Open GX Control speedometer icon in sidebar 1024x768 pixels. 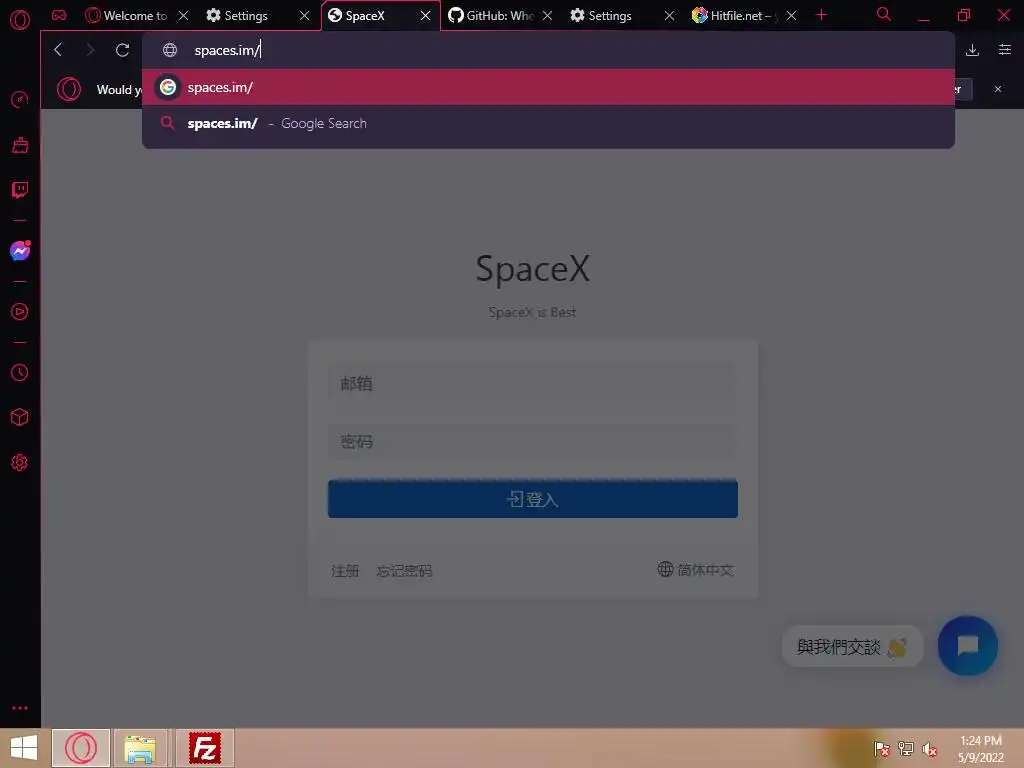point(20,100)
